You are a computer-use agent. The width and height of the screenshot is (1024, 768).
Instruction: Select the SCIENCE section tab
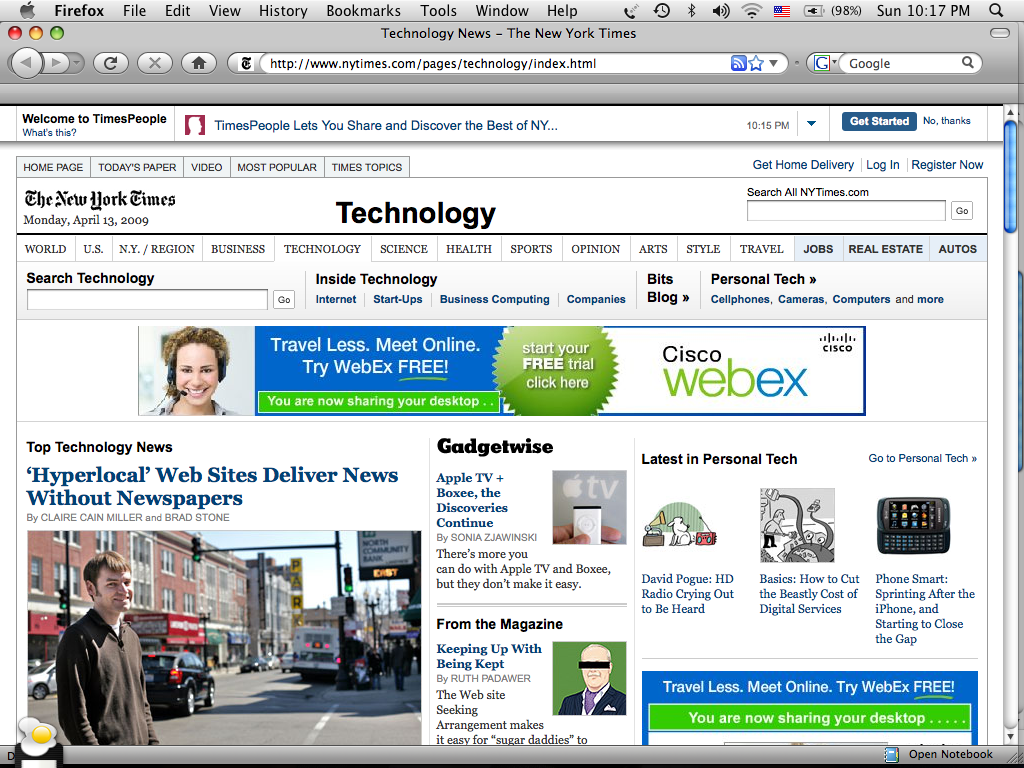pyautogui.click(x=404, y=249)
